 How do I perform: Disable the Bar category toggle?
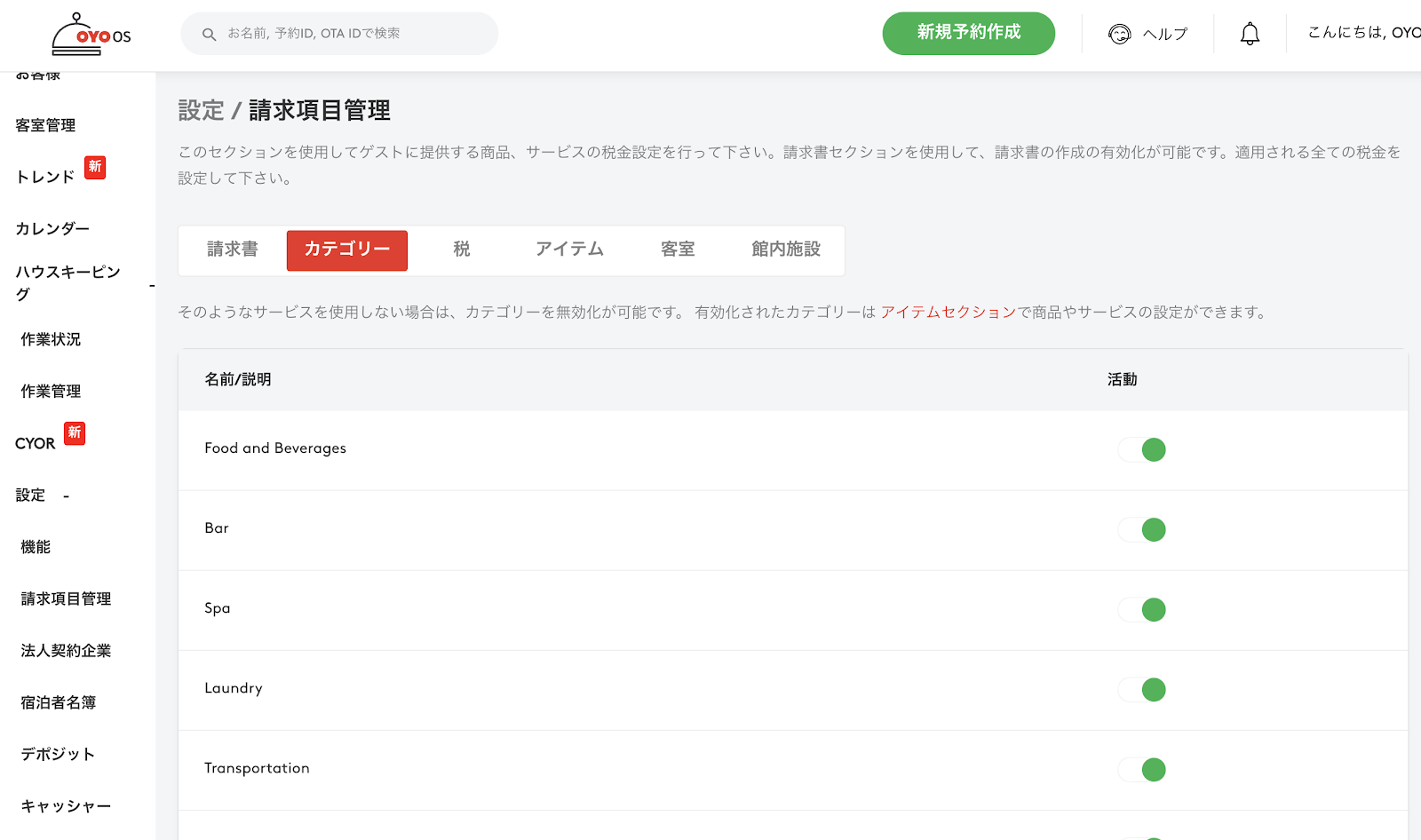point(1142,530)
